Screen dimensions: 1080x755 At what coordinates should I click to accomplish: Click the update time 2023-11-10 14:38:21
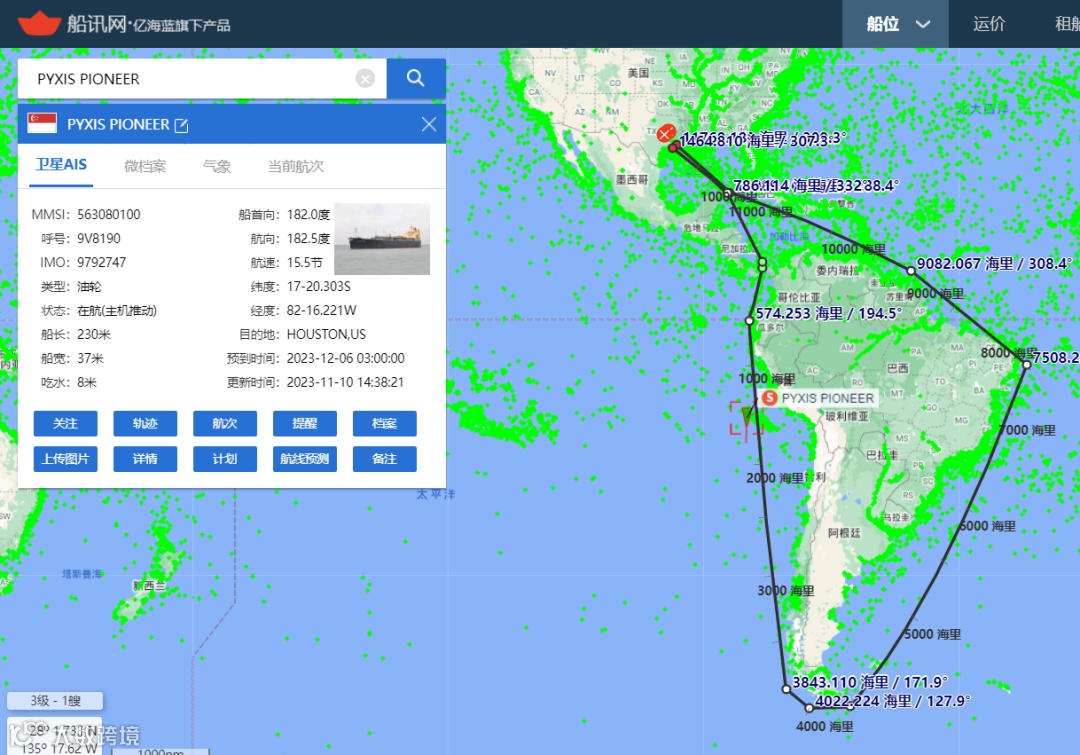345,382
